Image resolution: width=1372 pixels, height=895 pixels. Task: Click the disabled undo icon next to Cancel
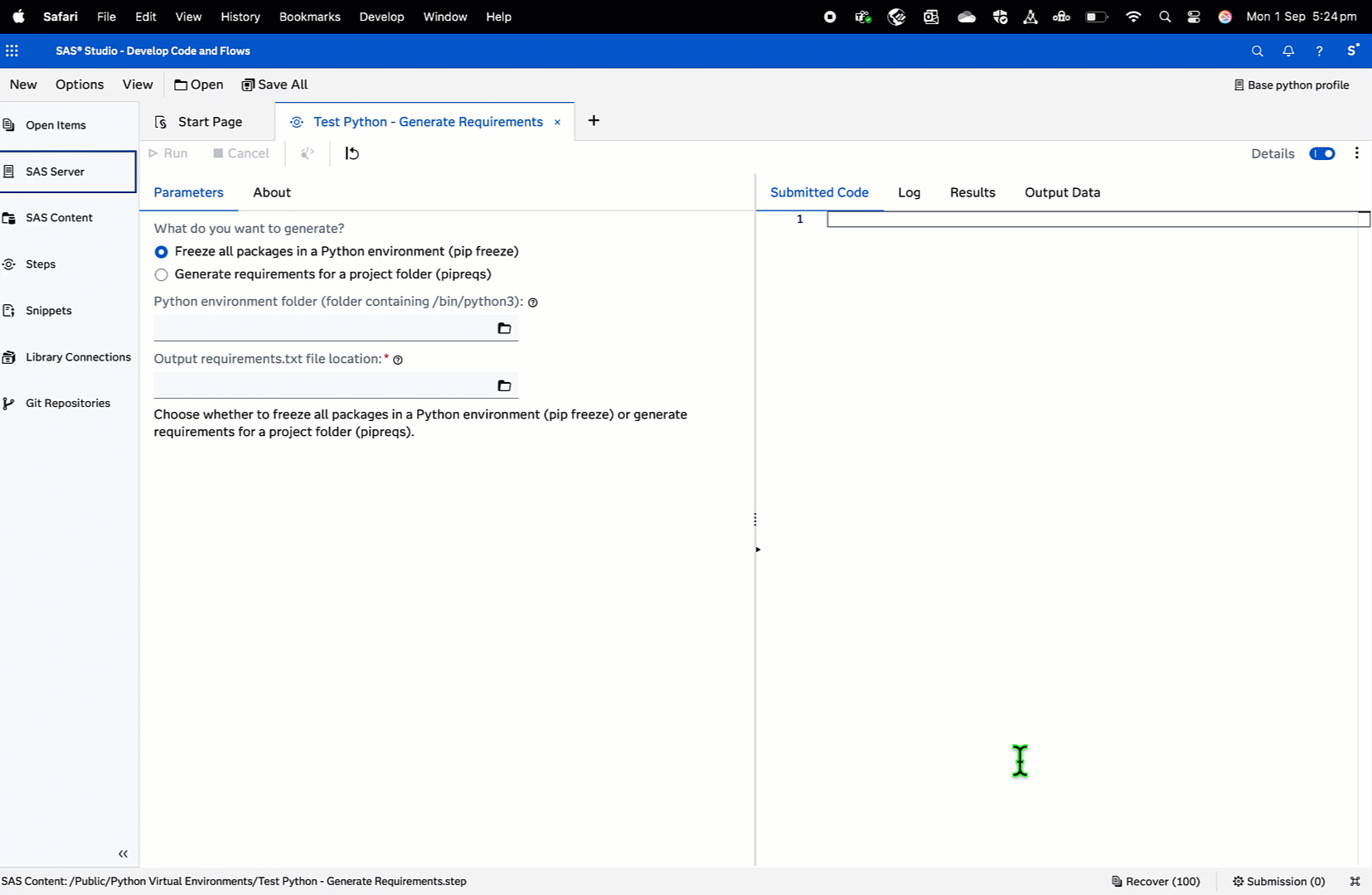[308, 153]
